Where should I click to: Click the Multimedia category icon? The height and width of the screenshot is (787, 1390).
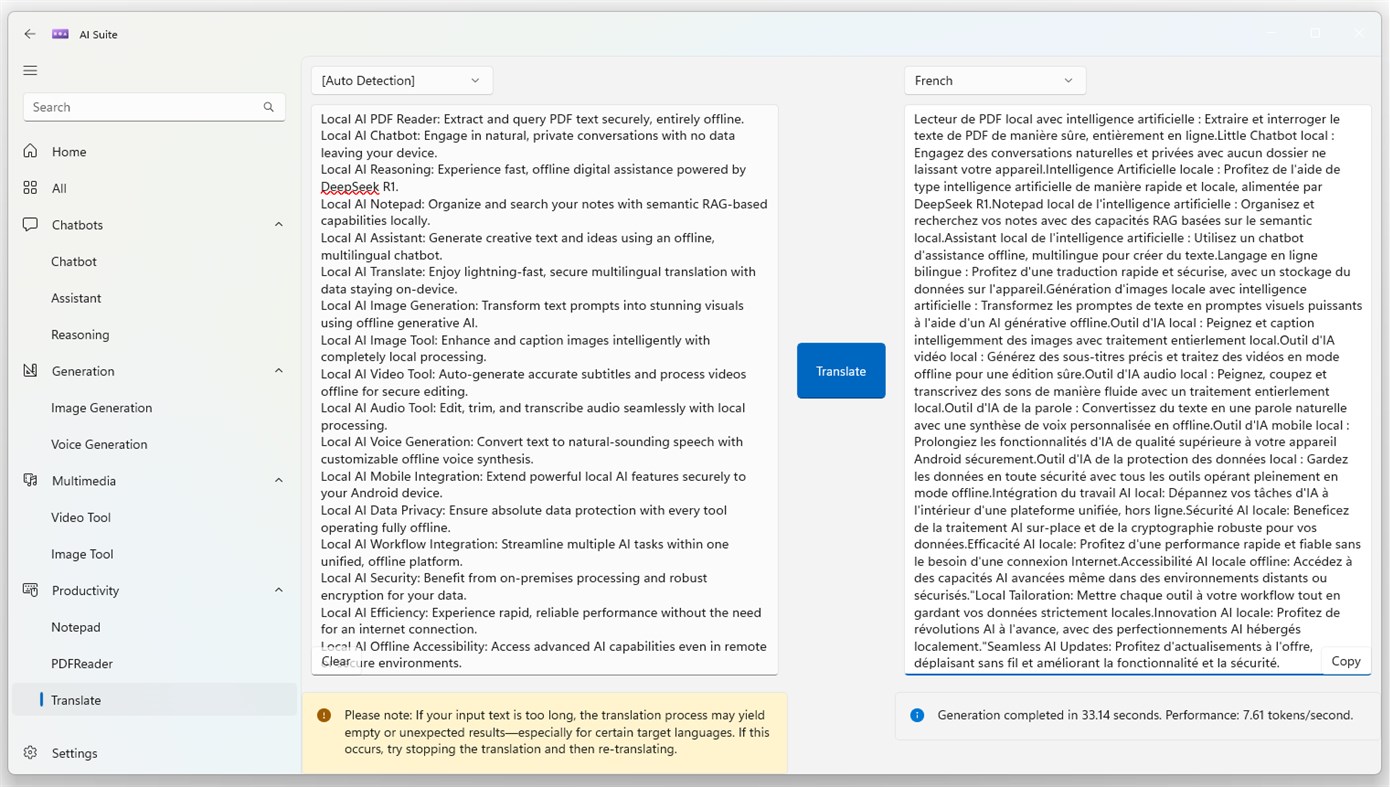coord(31,480)
